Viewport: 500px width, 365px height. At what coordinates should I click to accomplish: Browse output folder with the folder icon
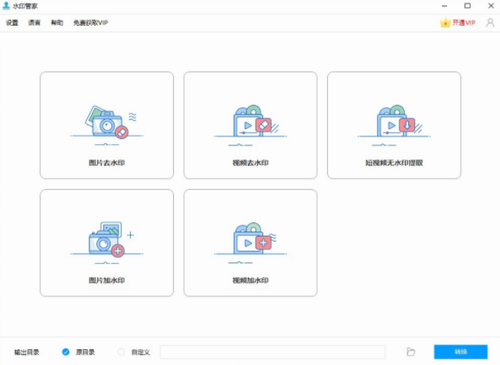tap(411, 352)
